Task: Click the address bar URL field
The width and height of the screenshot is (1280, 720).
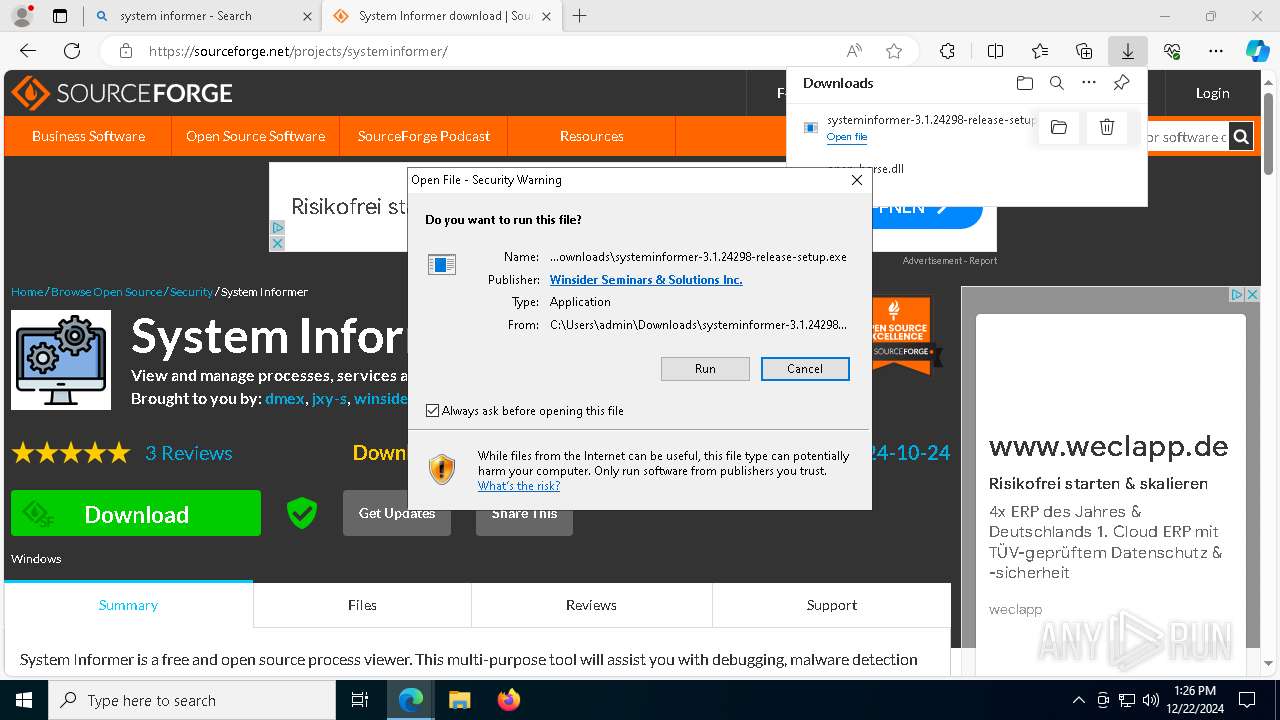Action: (x=490, y=51)
